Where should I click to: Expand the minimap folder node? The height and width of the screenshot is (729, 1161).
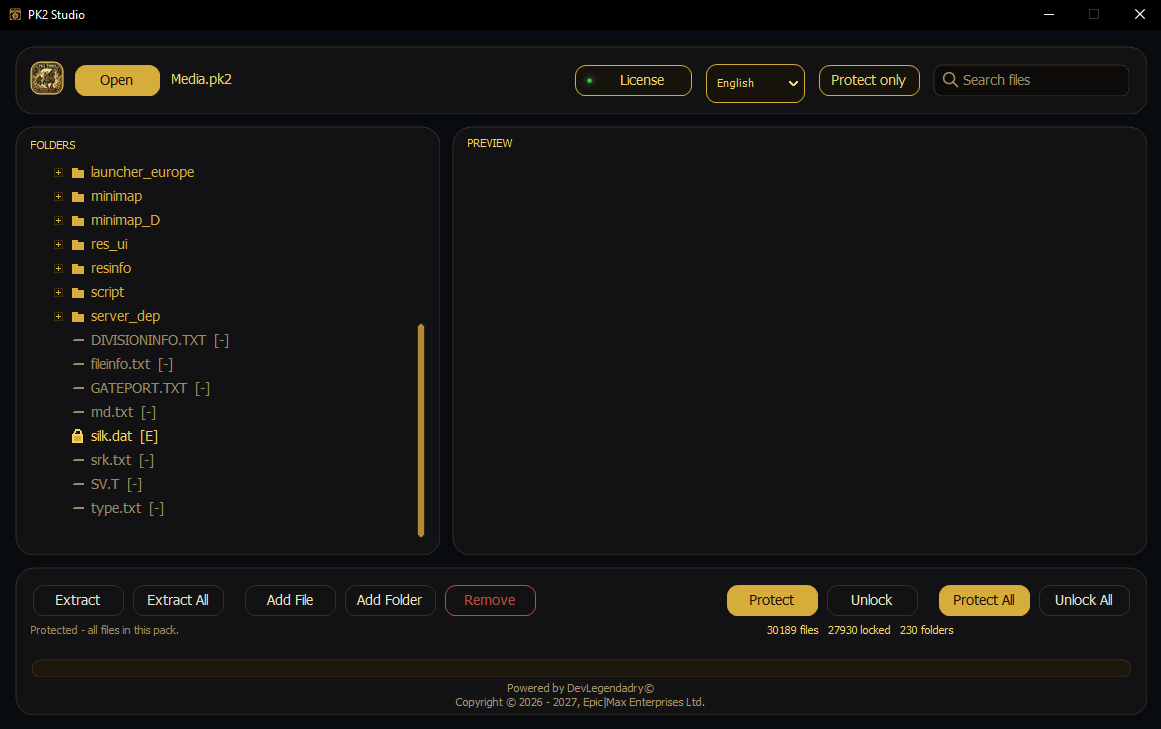pos(58,197)
